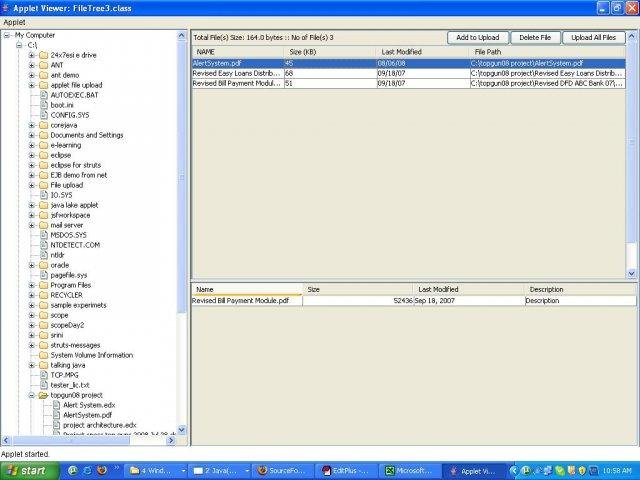
Task: Click the upload table scroll-up arrow
Action: coord(631,36)
